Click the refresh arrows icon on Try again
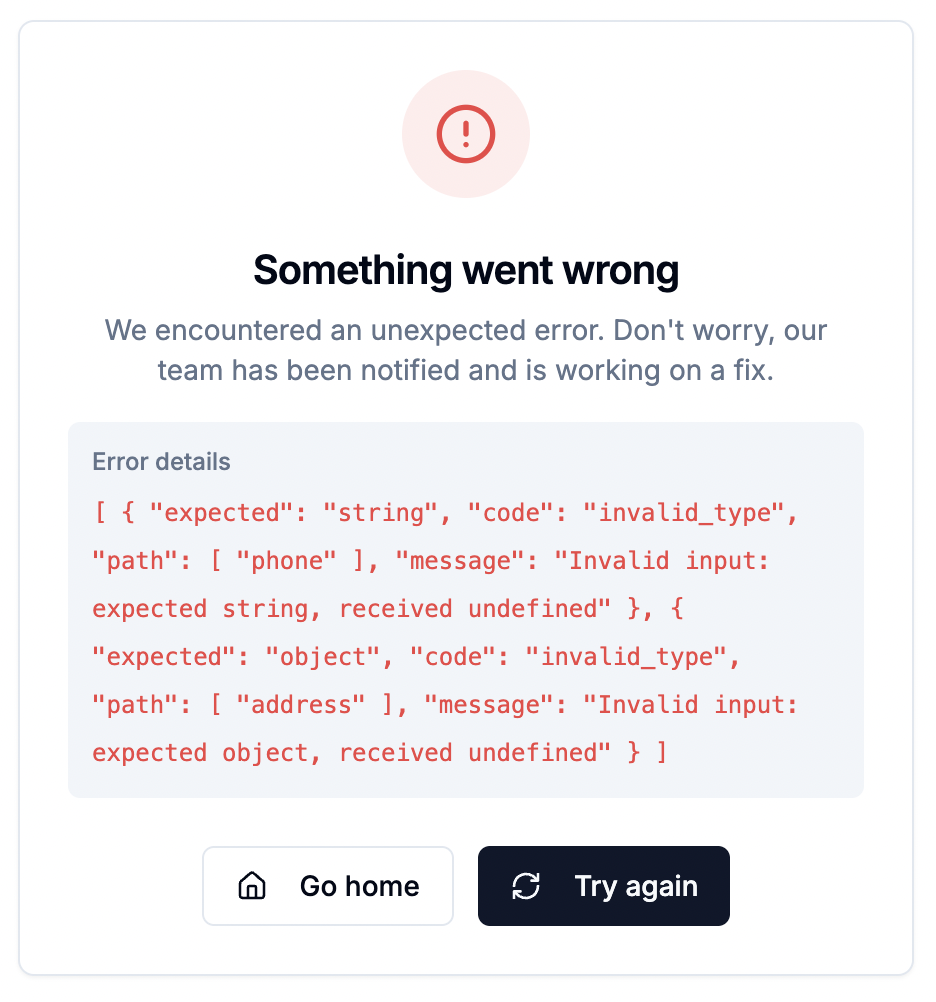The image size is (936, 1002). pyautogui.click(x=526, y=886)
